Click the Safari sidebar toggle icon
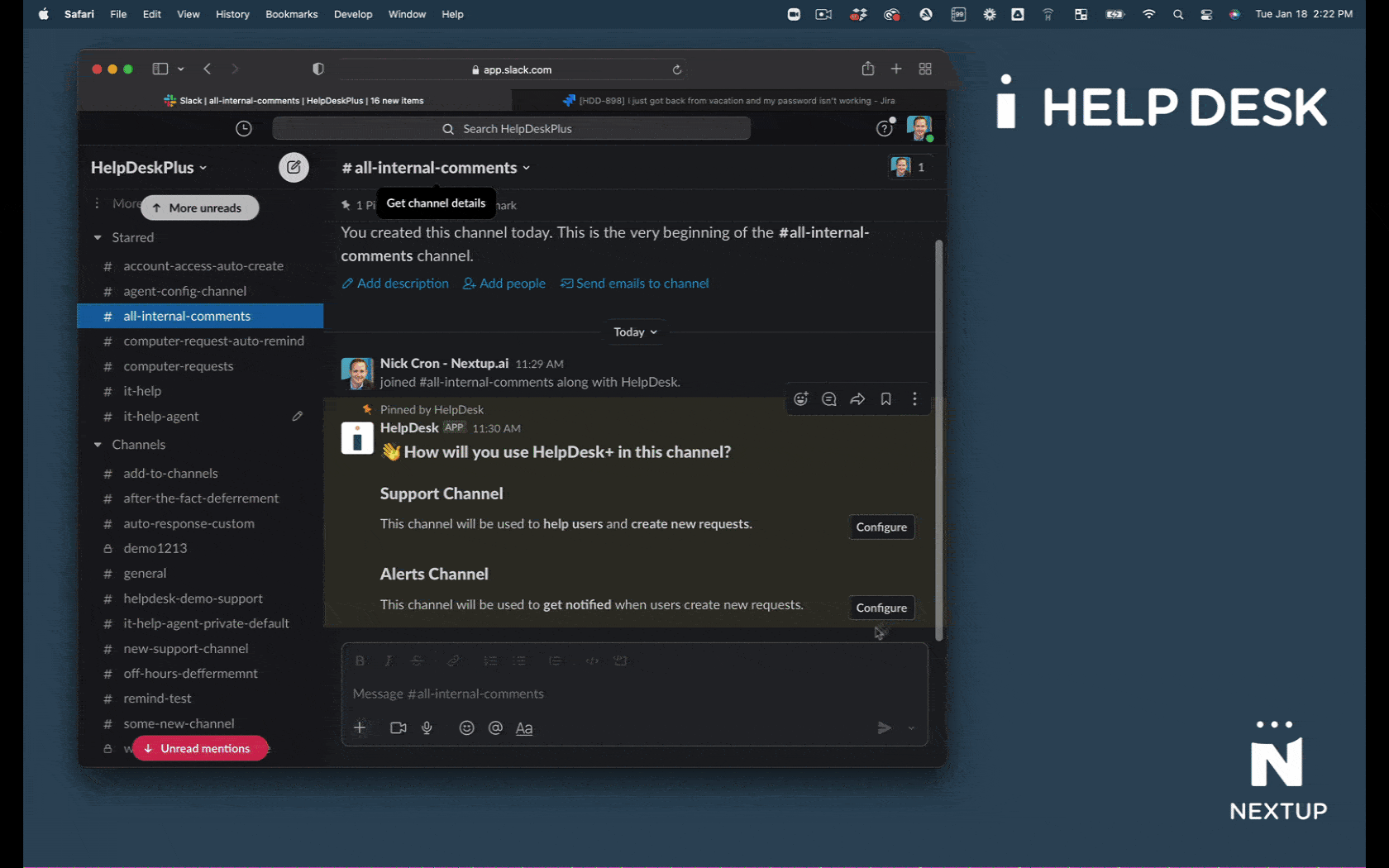Viewport: 1389px width, 868px height. [160, 69]
